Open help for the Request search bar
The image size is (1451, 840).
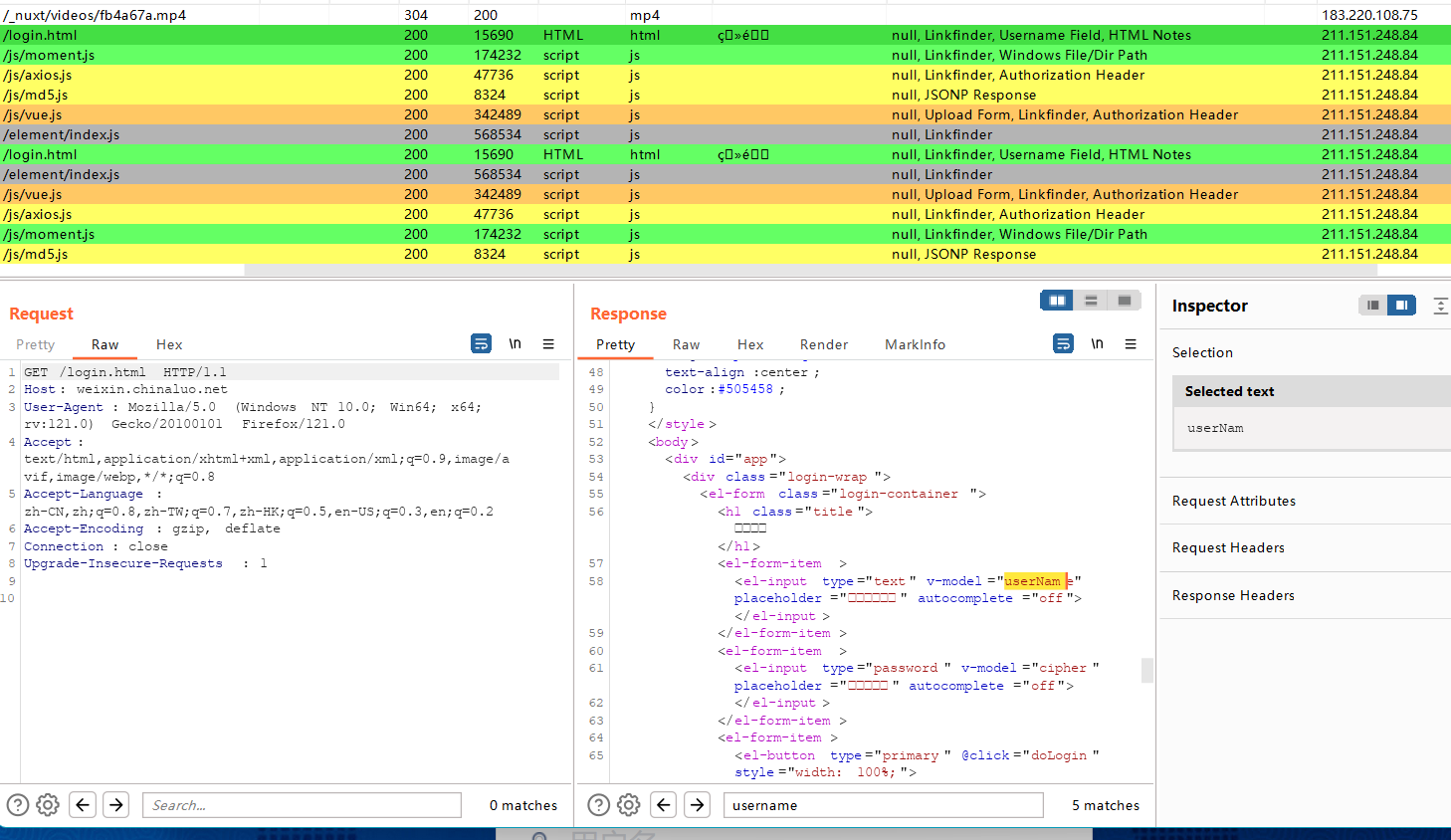(x=18, y=805)
